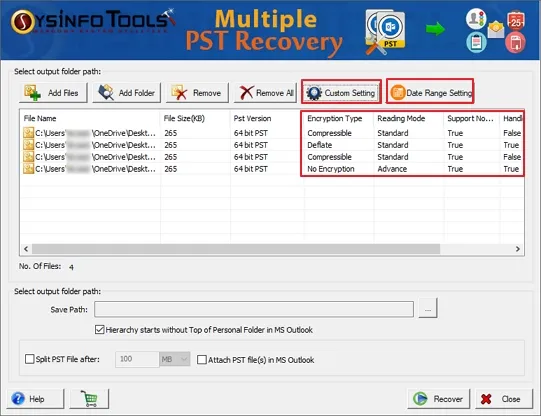This screenshot has width=541, height=416.
Task: Click the PST file magnifier icon in the banner
Action: pyautogui.click(x=385, y=32)
